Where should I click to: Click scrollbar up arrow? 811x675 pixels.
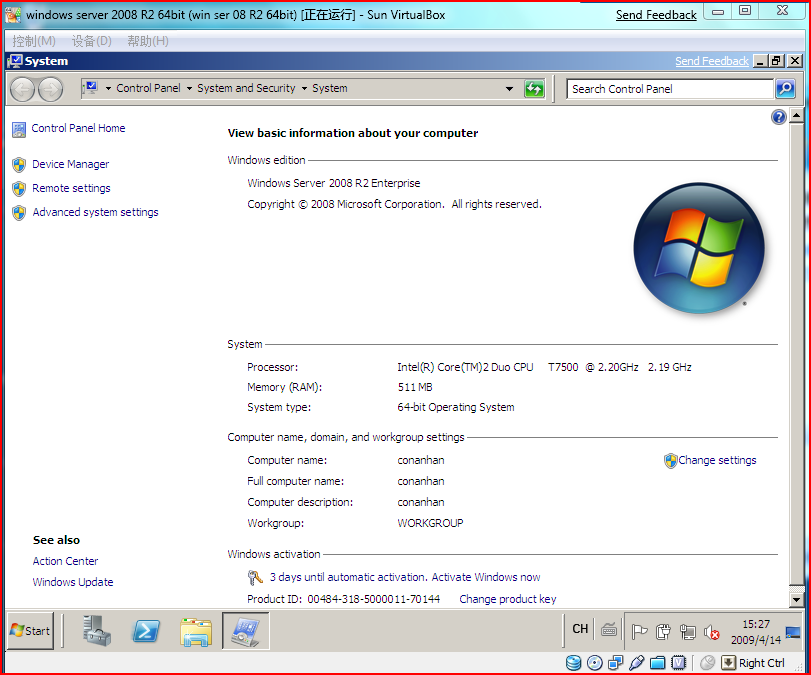click(x=797, y=116)
